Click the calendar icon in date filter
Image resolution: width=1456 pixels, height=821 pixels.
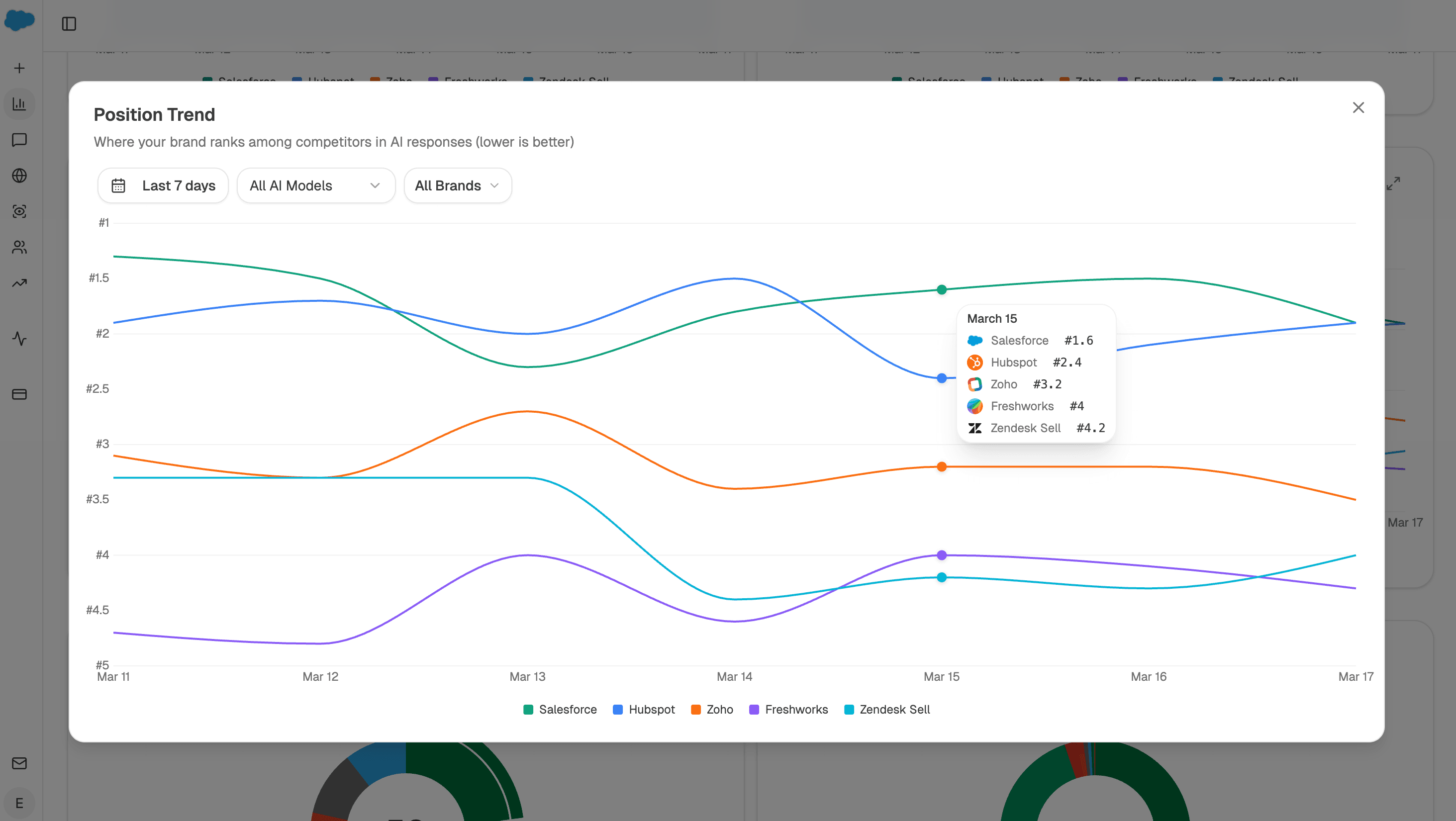click(118, 185)
